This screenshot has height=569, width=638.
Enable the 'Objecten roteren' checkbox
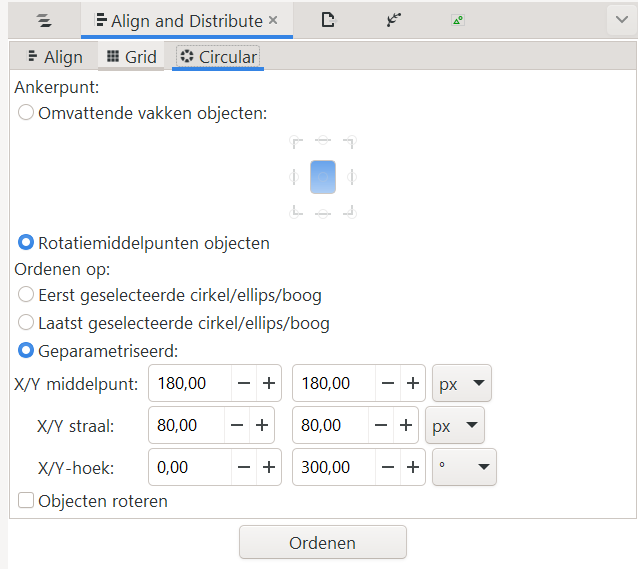coord(26,501)
